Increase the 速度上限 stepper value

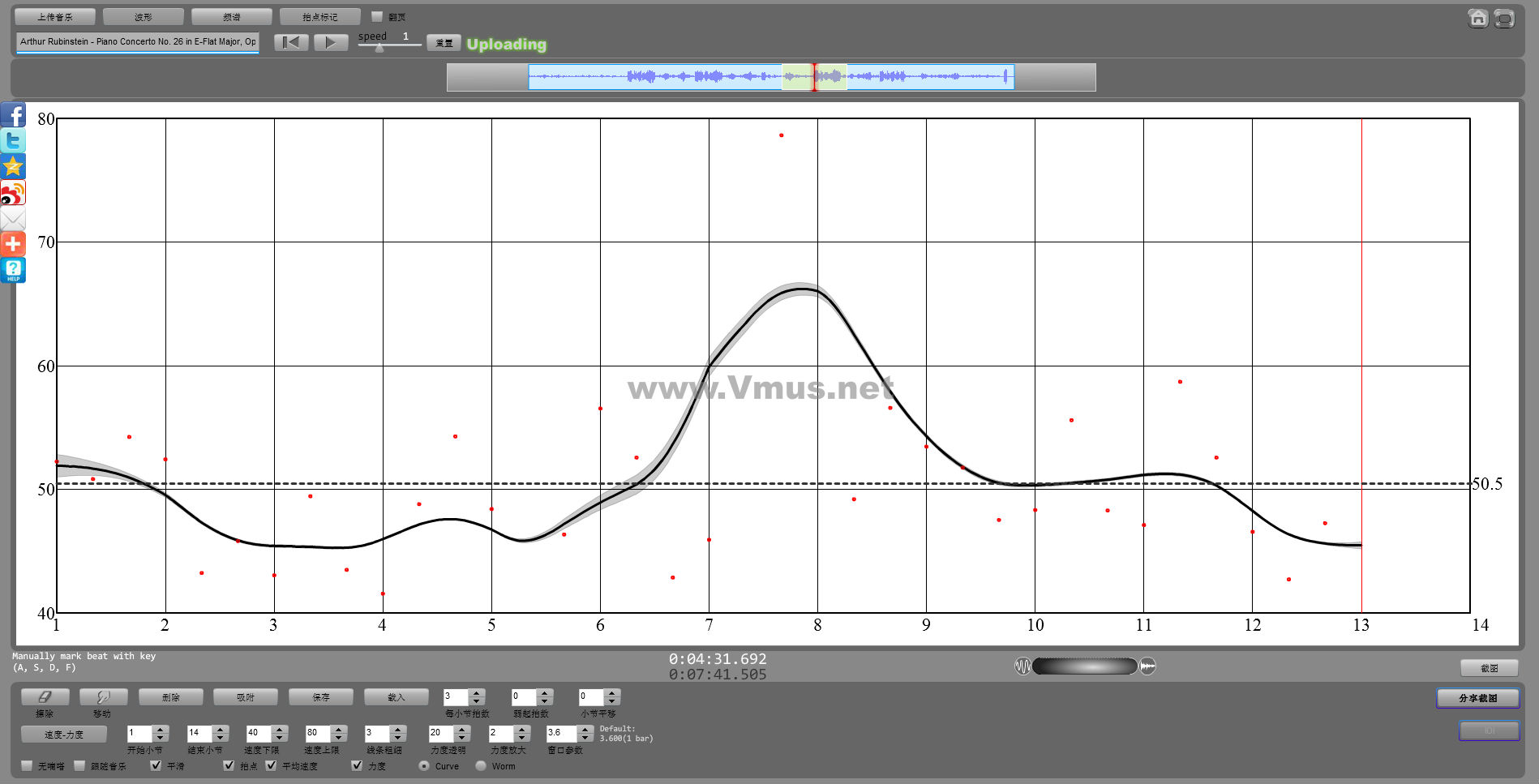339,729
